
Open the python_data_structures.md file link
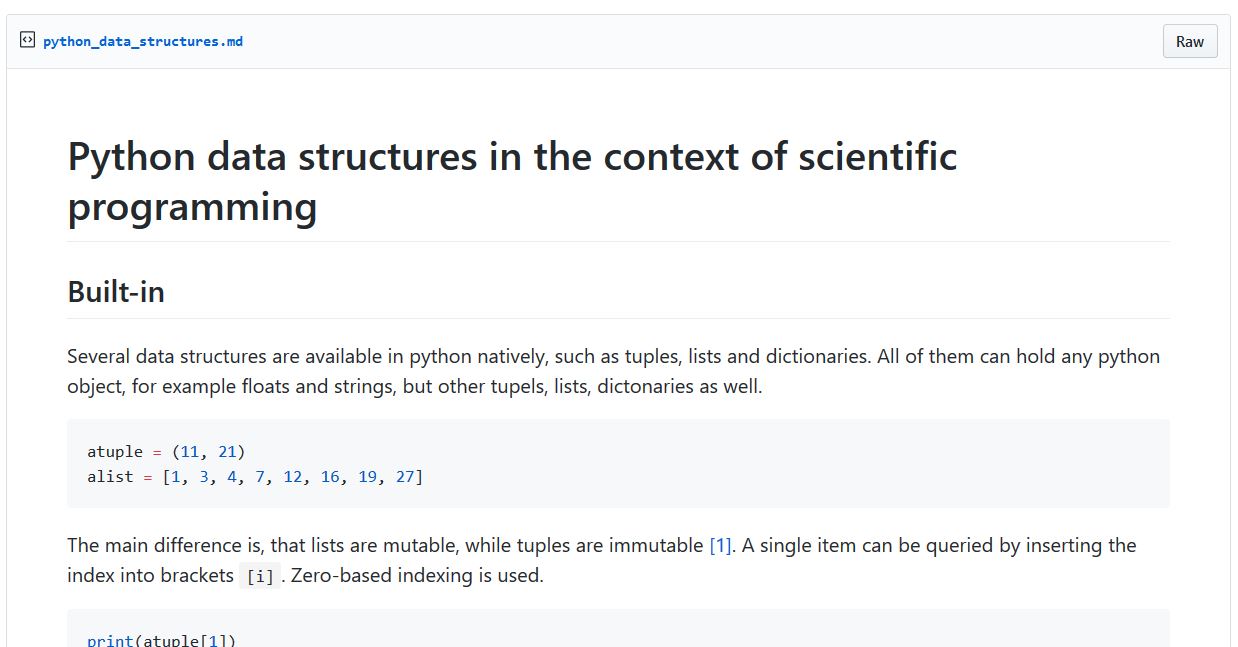point(143,41)
